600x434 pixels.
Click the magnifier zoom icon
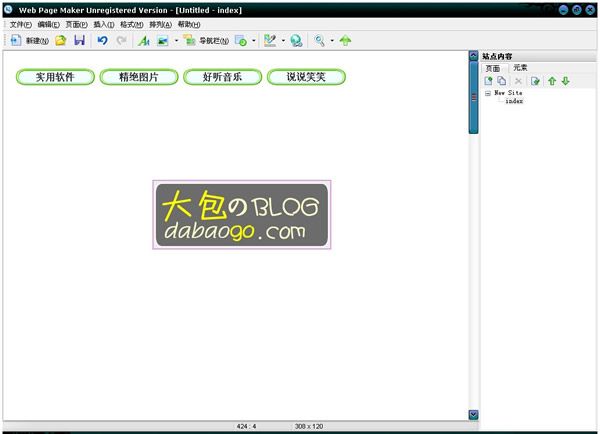coord(319,40)
